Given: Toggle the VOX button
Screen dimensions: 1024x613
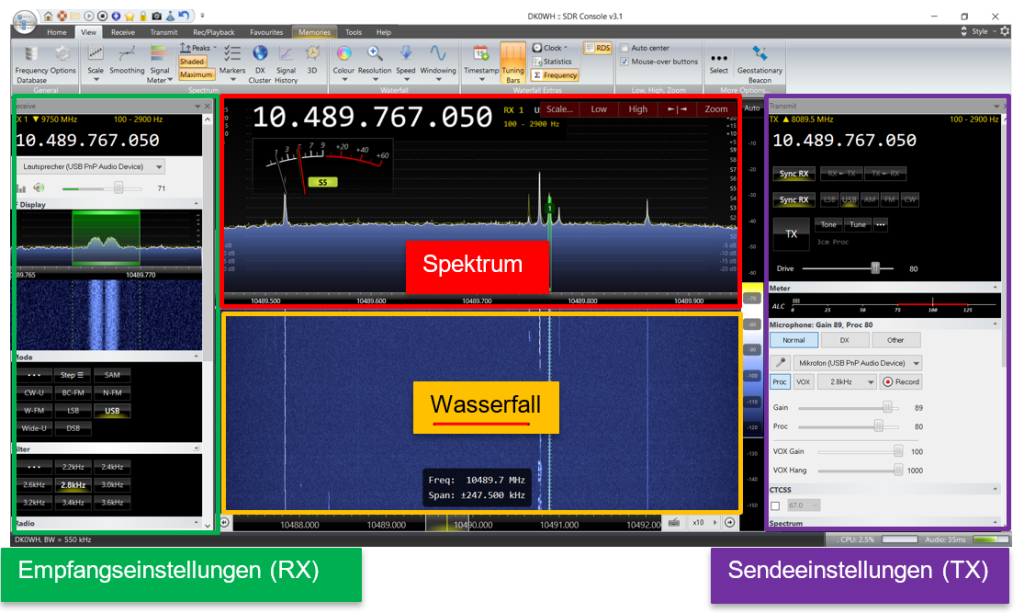Looking at the screenshot, I should tap(803, 382).
